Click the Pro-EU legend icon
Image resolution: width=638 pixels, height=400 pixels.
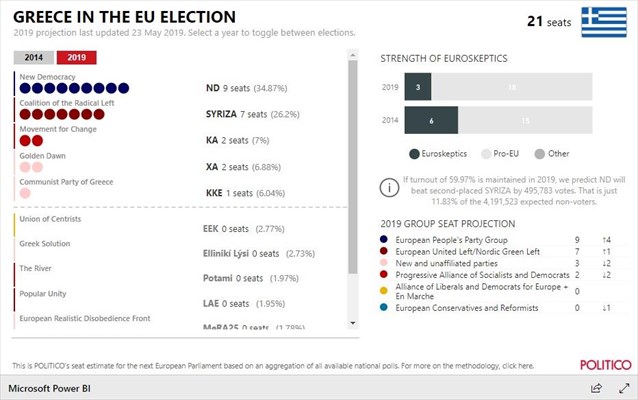click(486, 154)
